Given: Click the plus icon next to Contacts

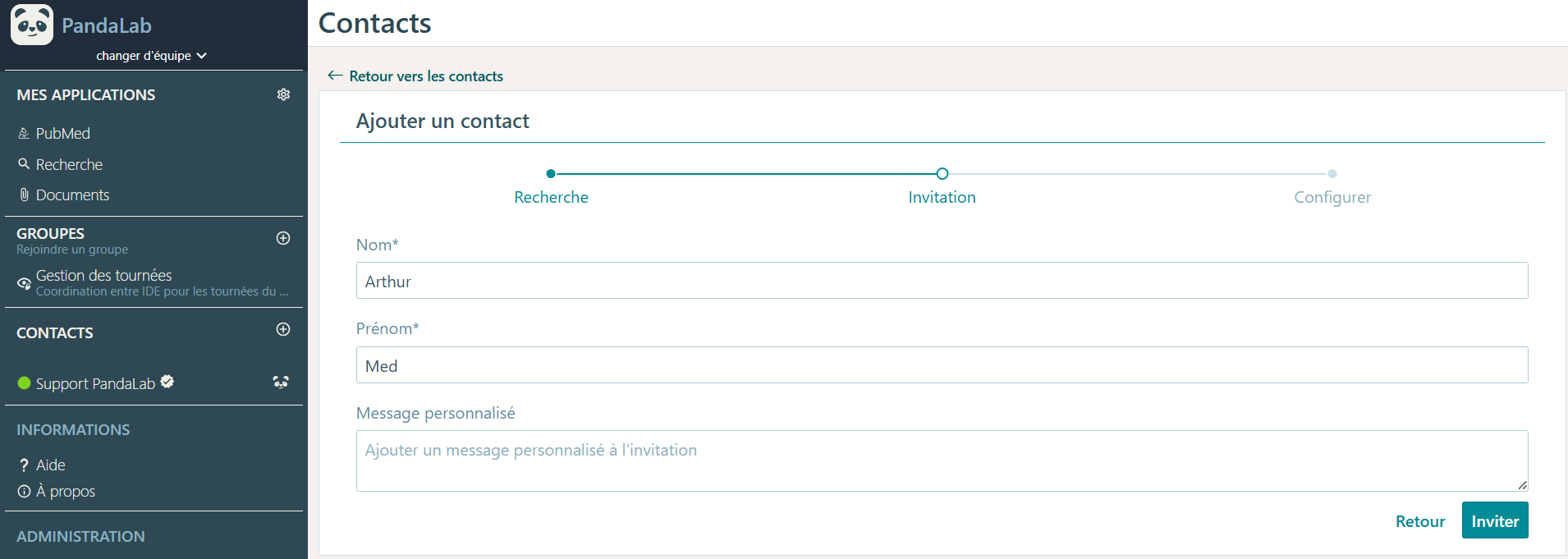Looking at the screenshot, I should pyautogui.click(x=283, y=329).
